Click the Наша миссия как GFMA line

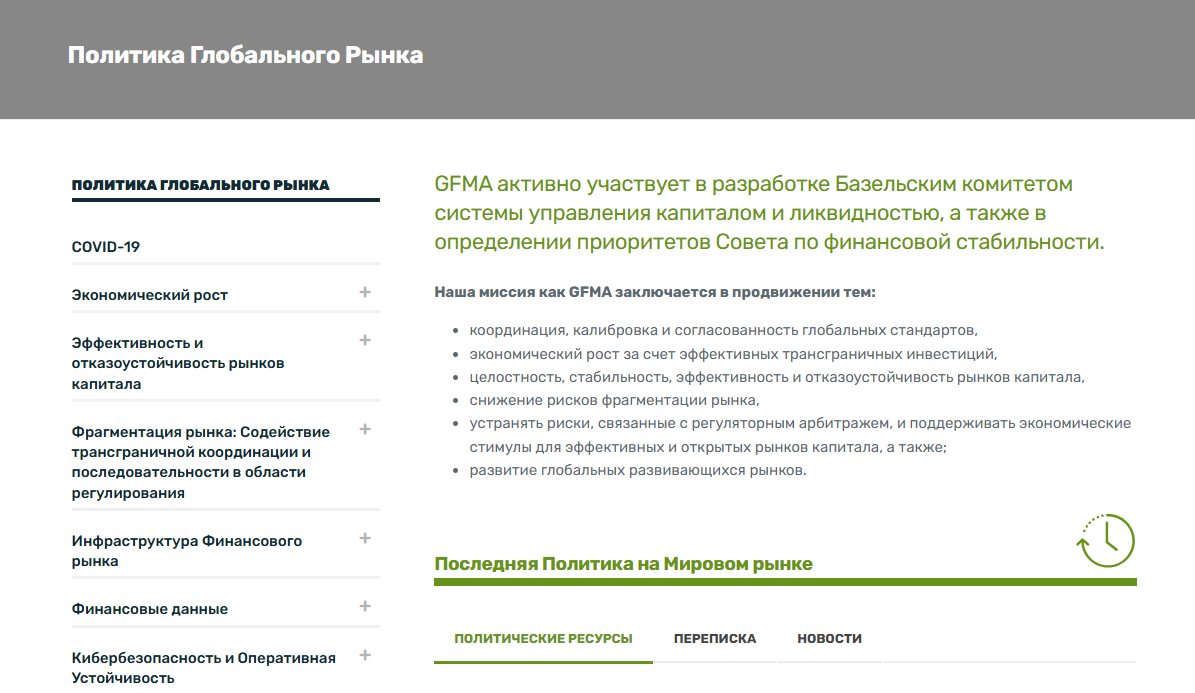coord(655,292)
